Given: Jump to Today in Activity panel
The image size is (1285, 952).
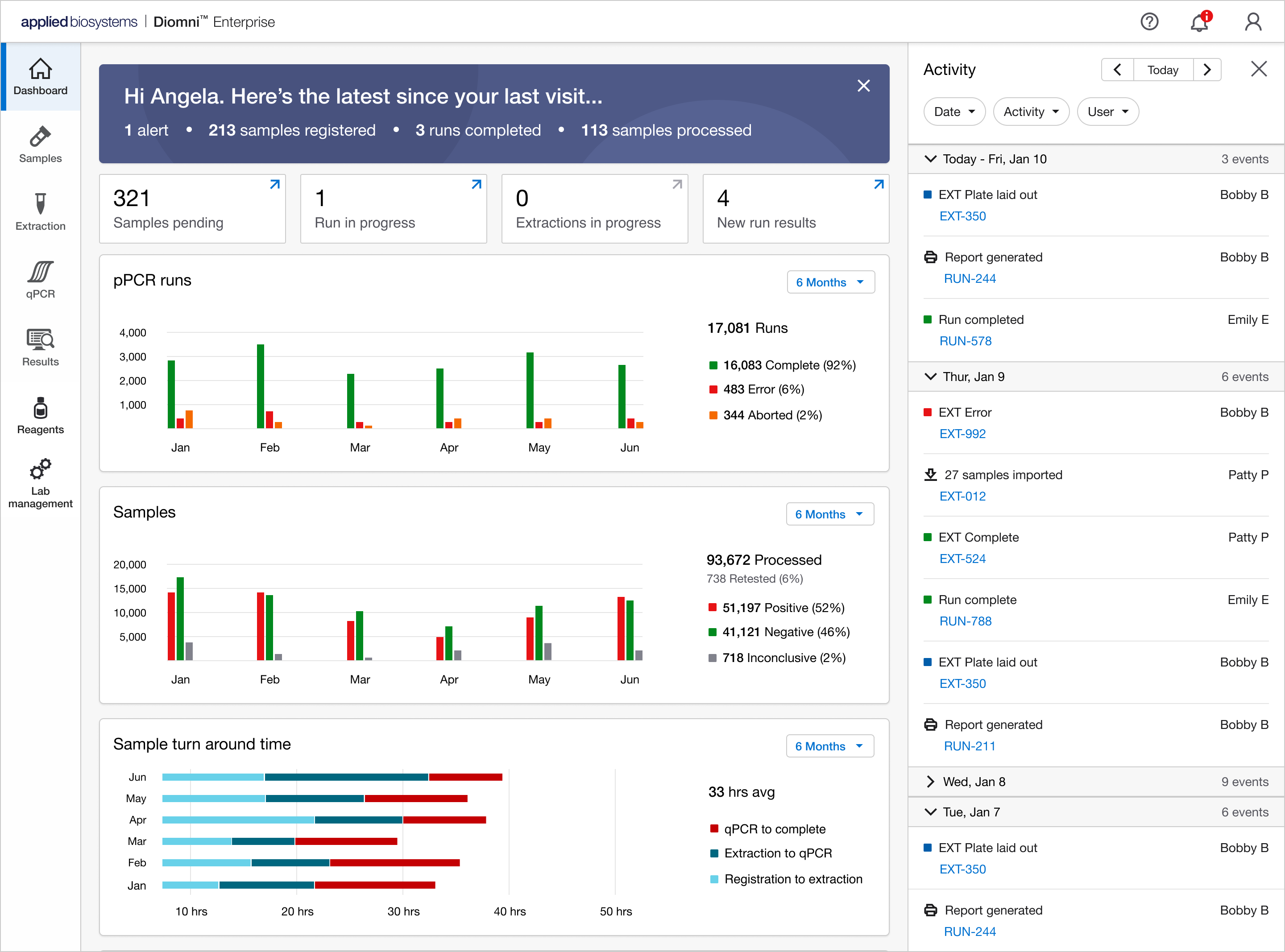Looking at the screenshot, I should click(1162, 70).
